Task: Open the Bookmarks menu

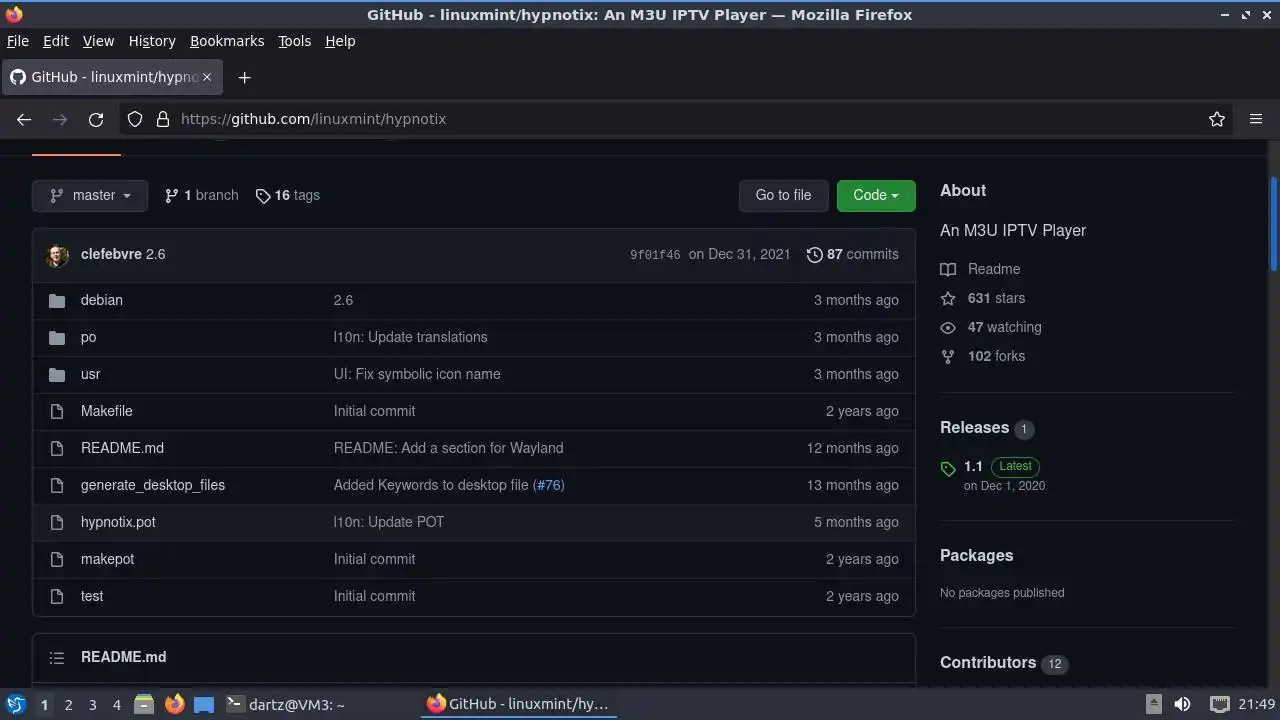Action: 227,41
